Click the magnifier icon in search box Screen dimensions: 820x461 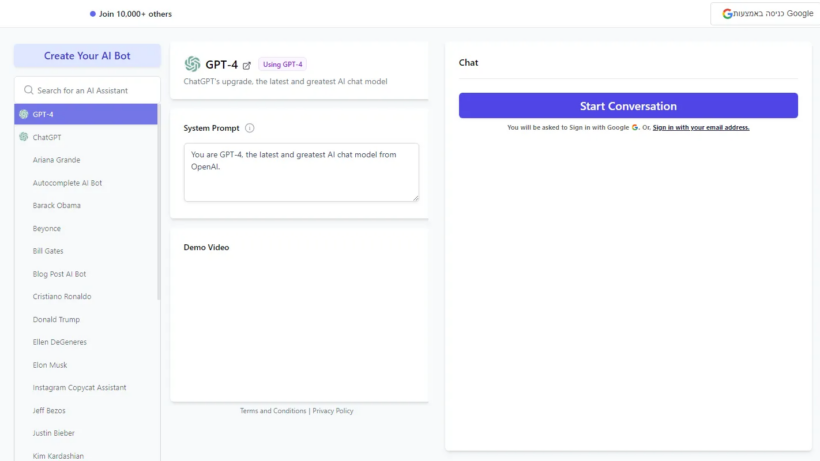point(29,90)
